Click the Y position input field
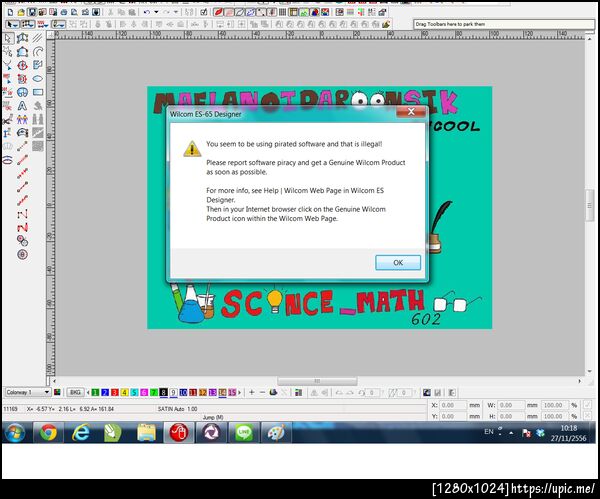Viewport: 600px width, 499px height. 453,416
